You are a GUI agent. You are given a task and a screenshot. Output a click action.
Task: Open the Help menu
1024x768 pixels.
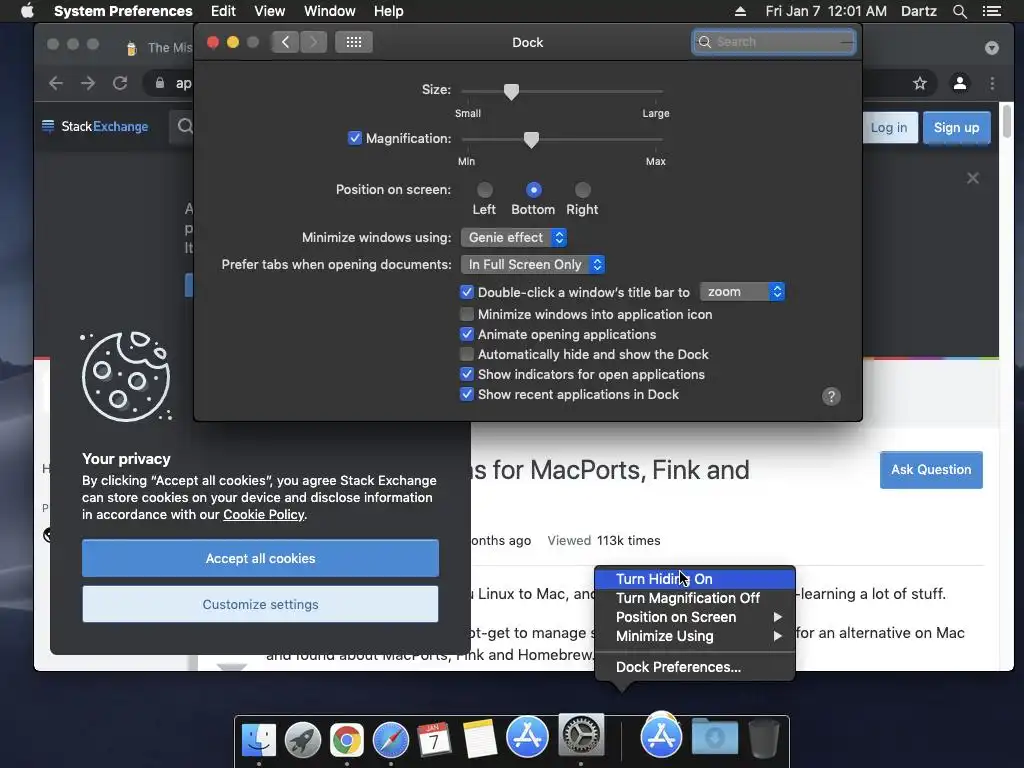click(389, 11)
